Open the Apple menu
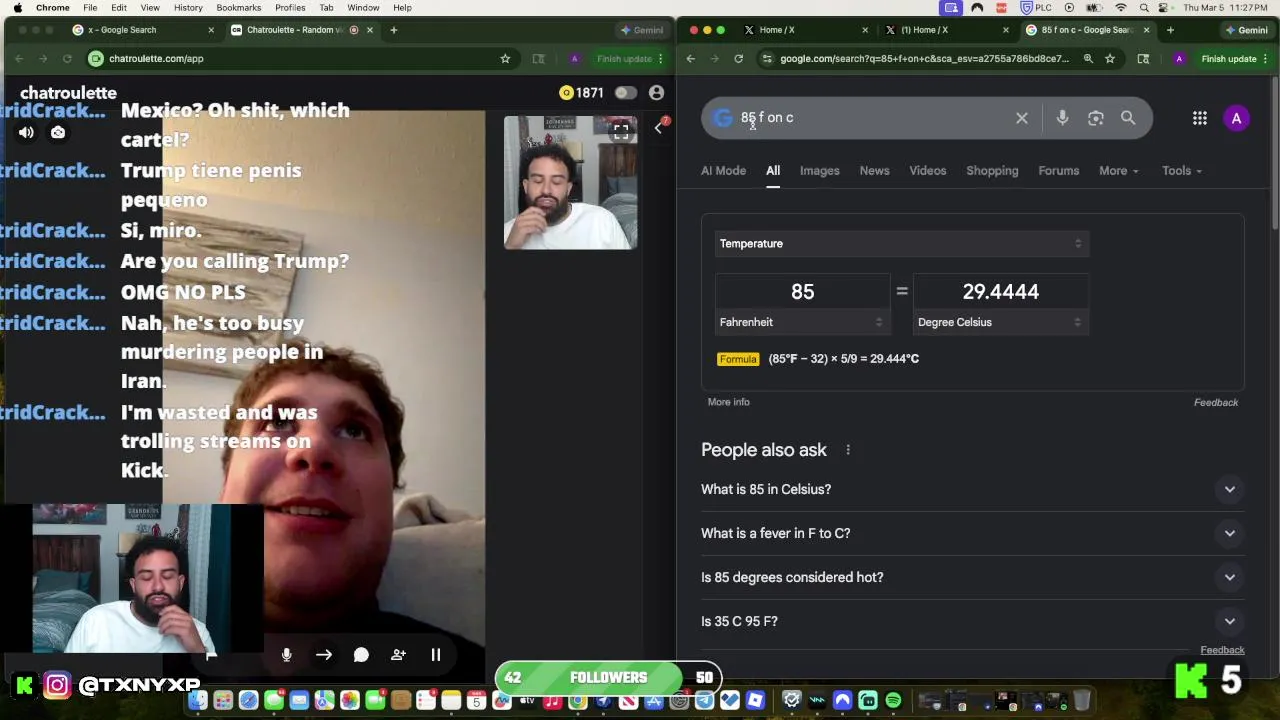The width and height of the screenshot is (1280, 720). pos(17,8)
